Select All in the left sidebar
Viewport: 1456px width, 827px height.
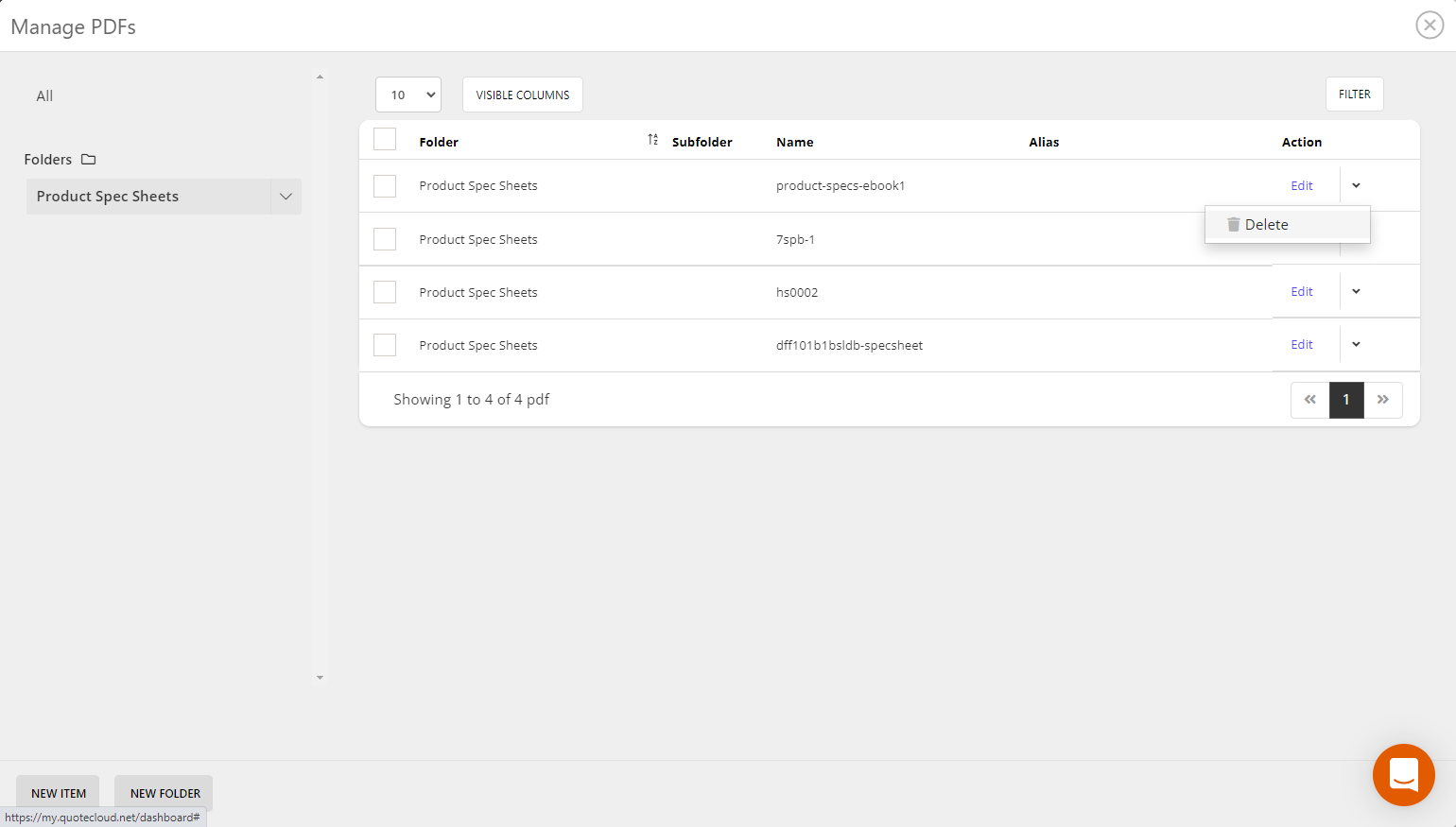pyautogui.click(x=44, y=96)
